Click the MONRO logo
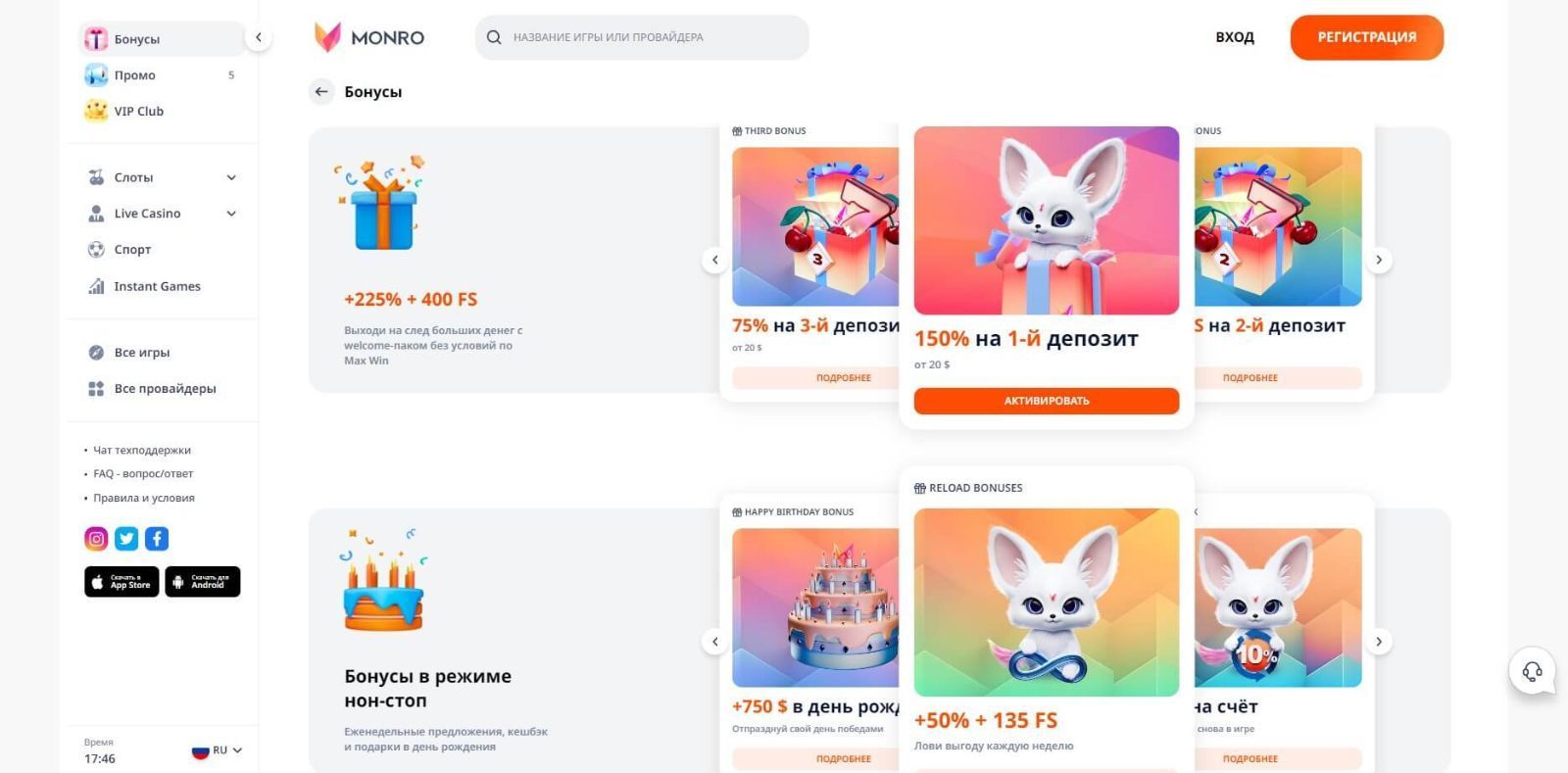The height and width of the screenshot is (773, 1568). [369, 37]
